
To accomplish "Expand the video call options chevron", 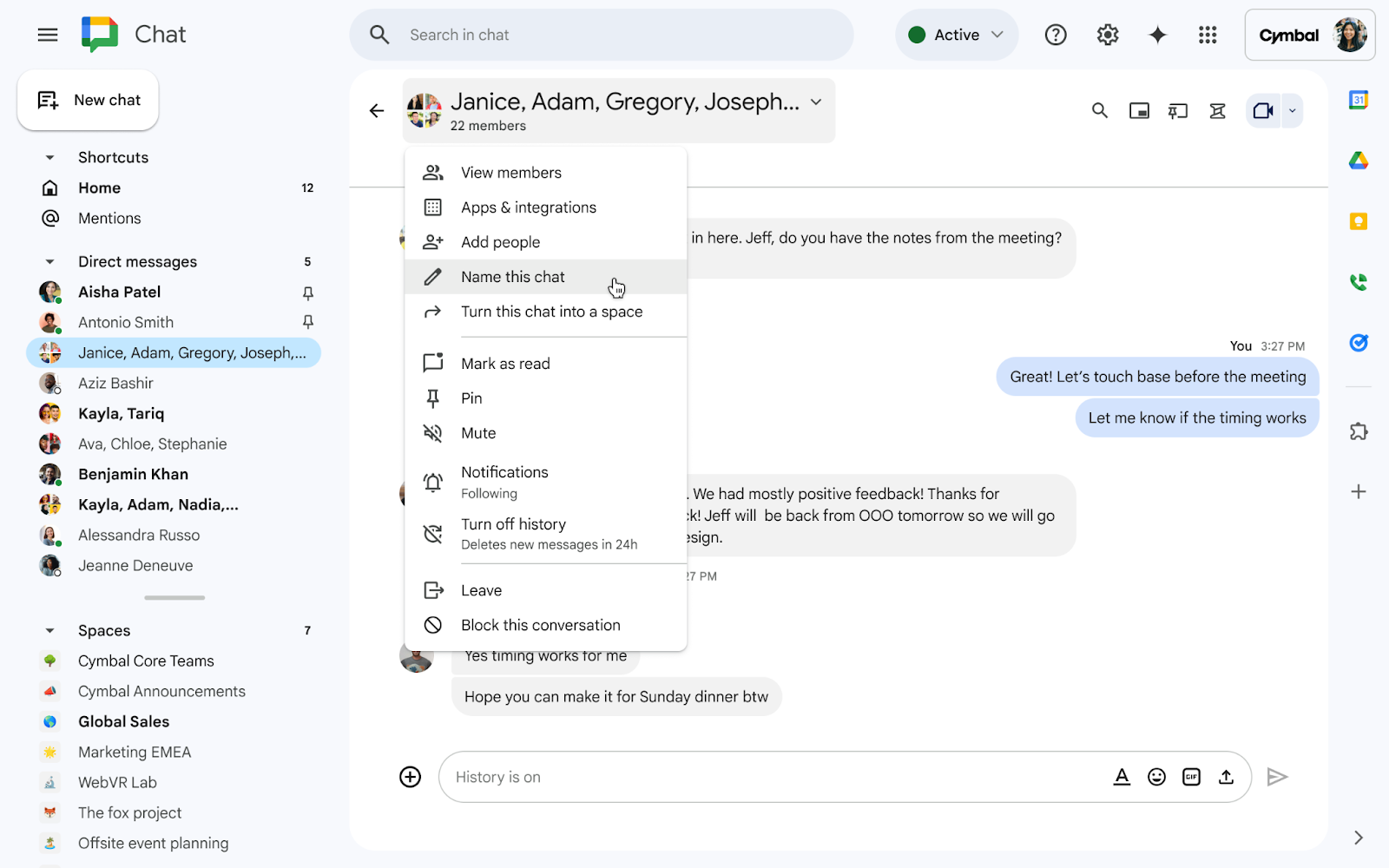I will click(x=1293, y=110).
